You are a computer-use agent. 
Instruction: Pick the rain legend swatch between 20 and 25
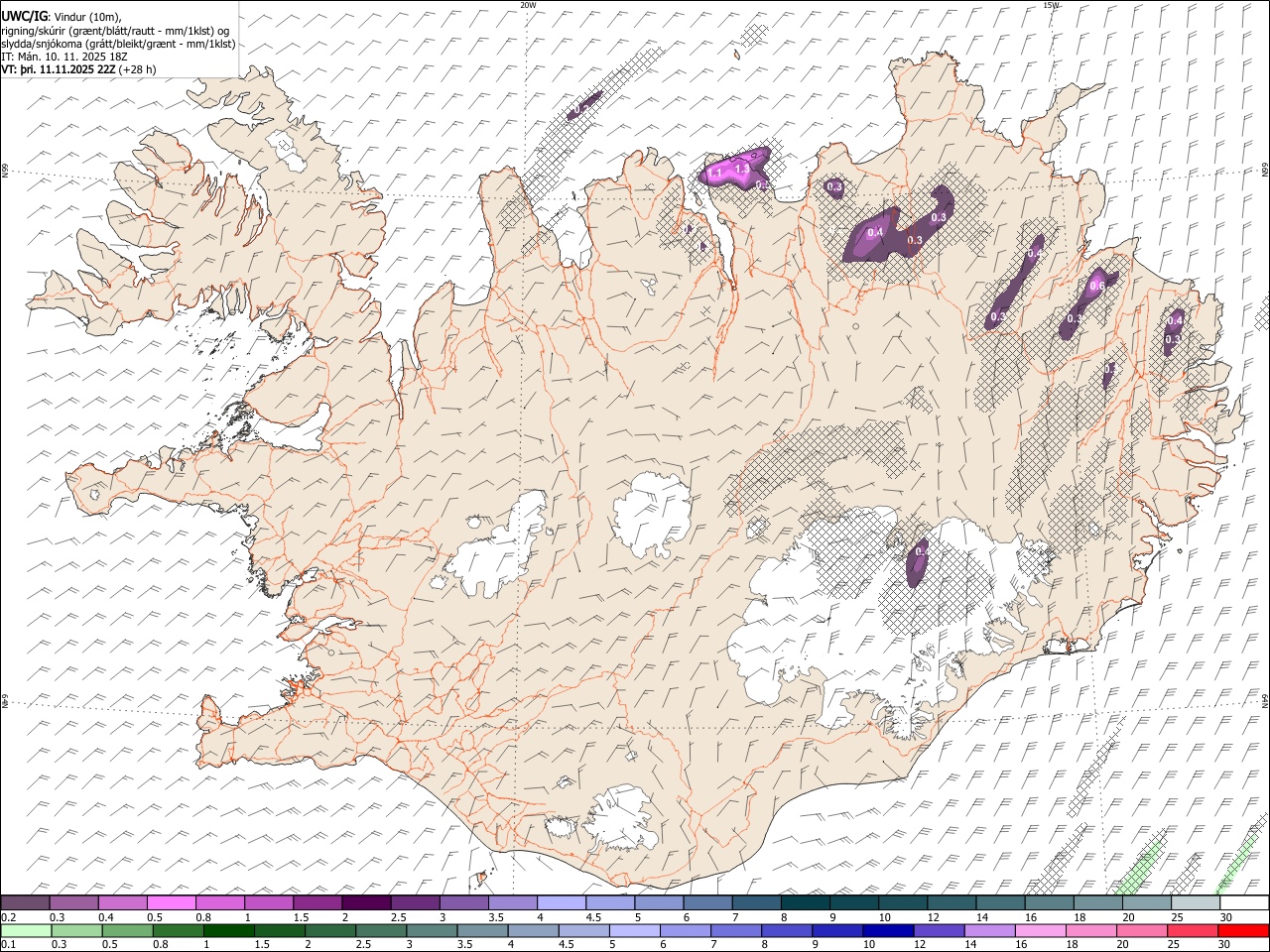point(1142,930)
